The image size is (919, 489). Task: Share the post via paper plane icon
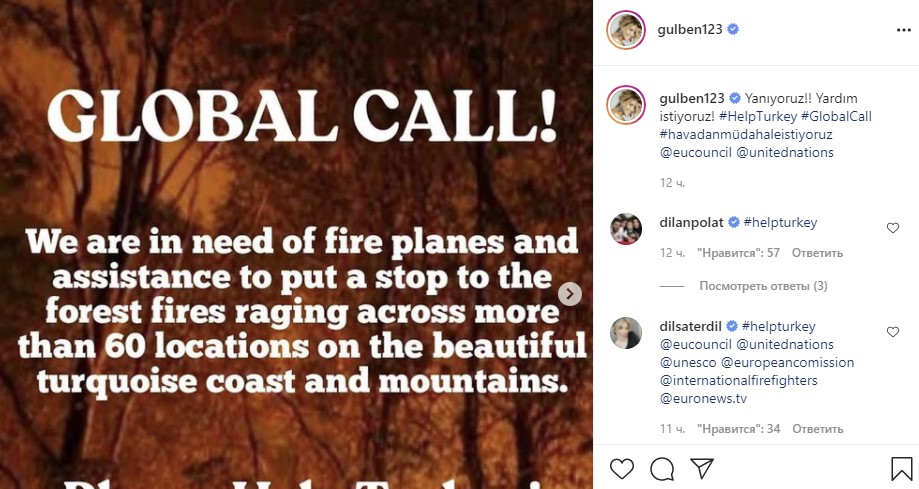pos(701,468)
